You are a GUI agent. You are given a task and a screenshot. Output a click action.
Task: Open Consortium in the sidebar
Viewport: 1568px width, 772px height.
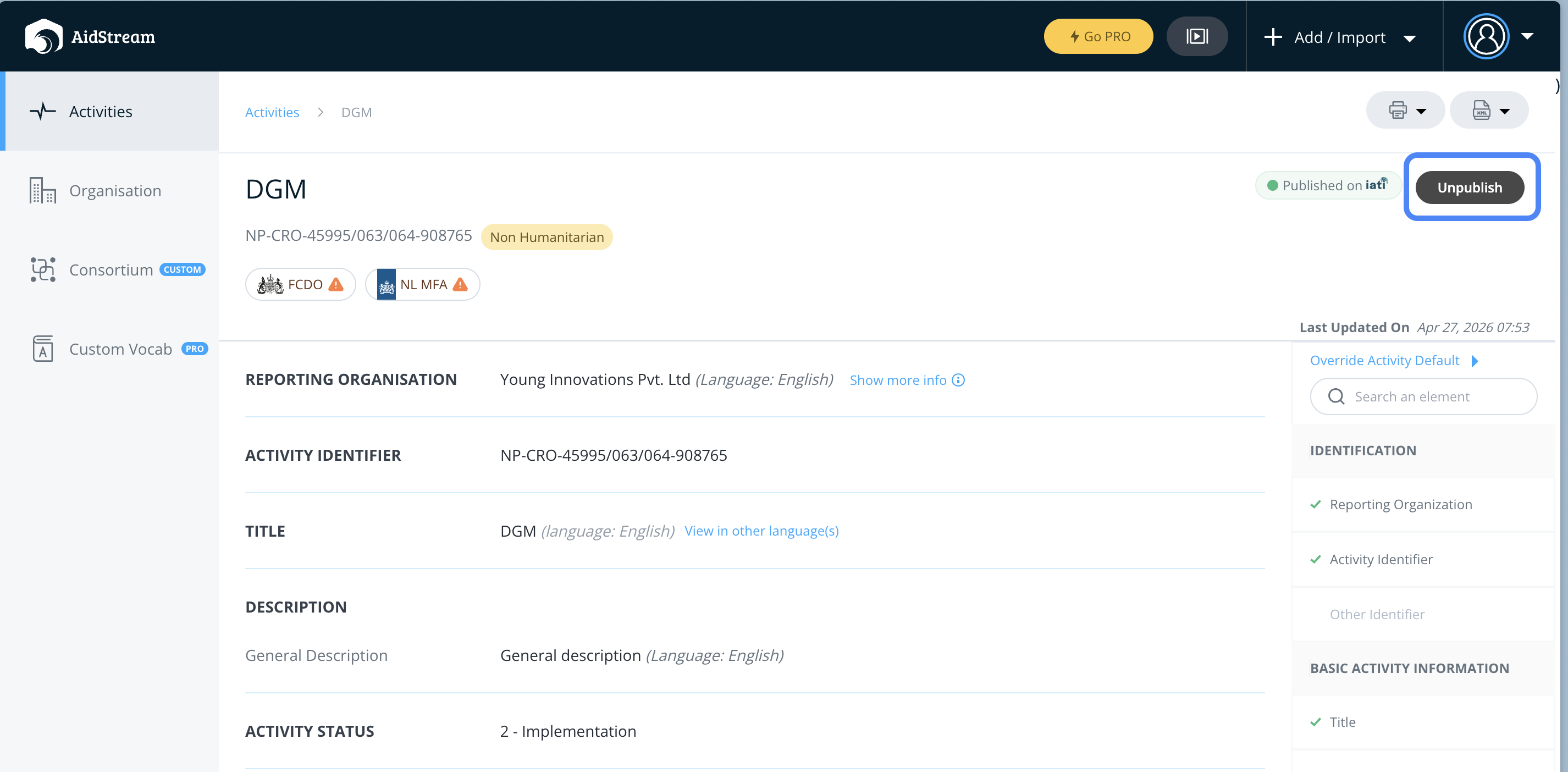coord(110,270)
